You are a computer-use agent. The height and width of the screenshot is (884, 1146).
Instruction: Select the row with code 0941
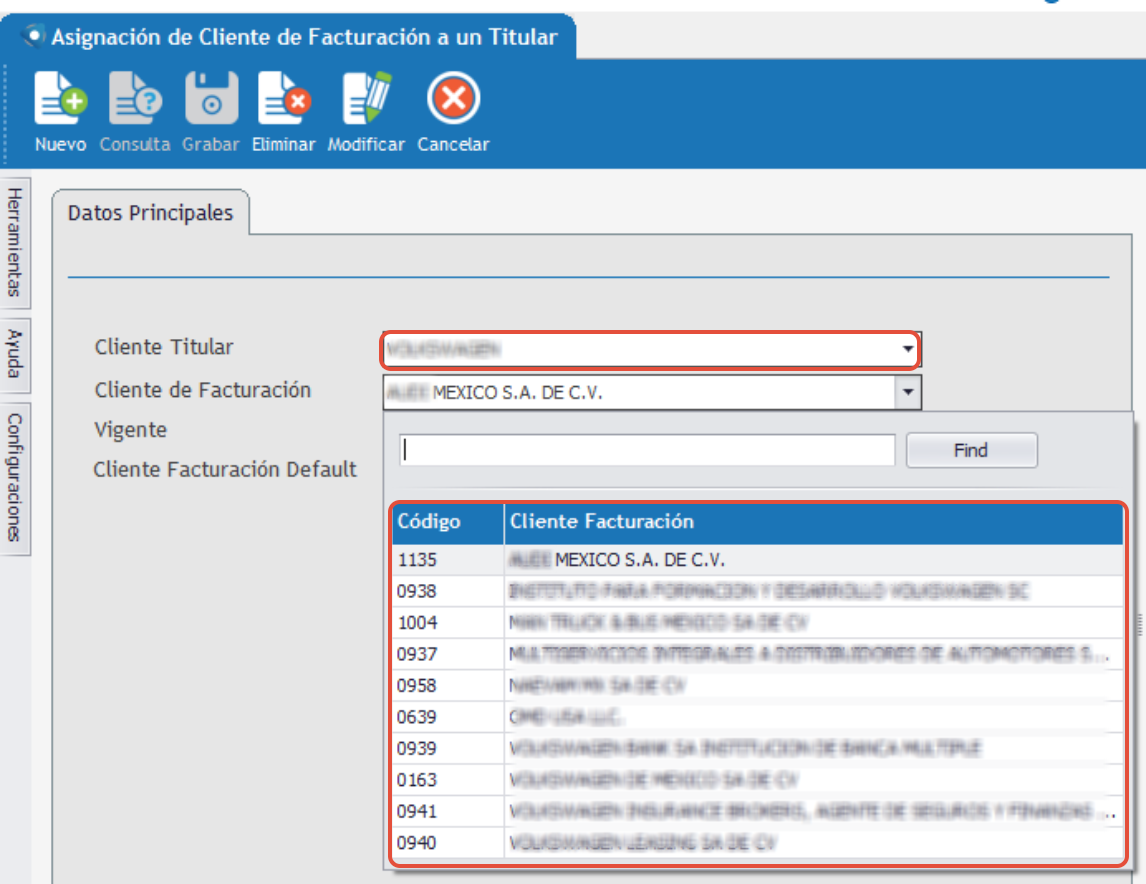(758, 811)
